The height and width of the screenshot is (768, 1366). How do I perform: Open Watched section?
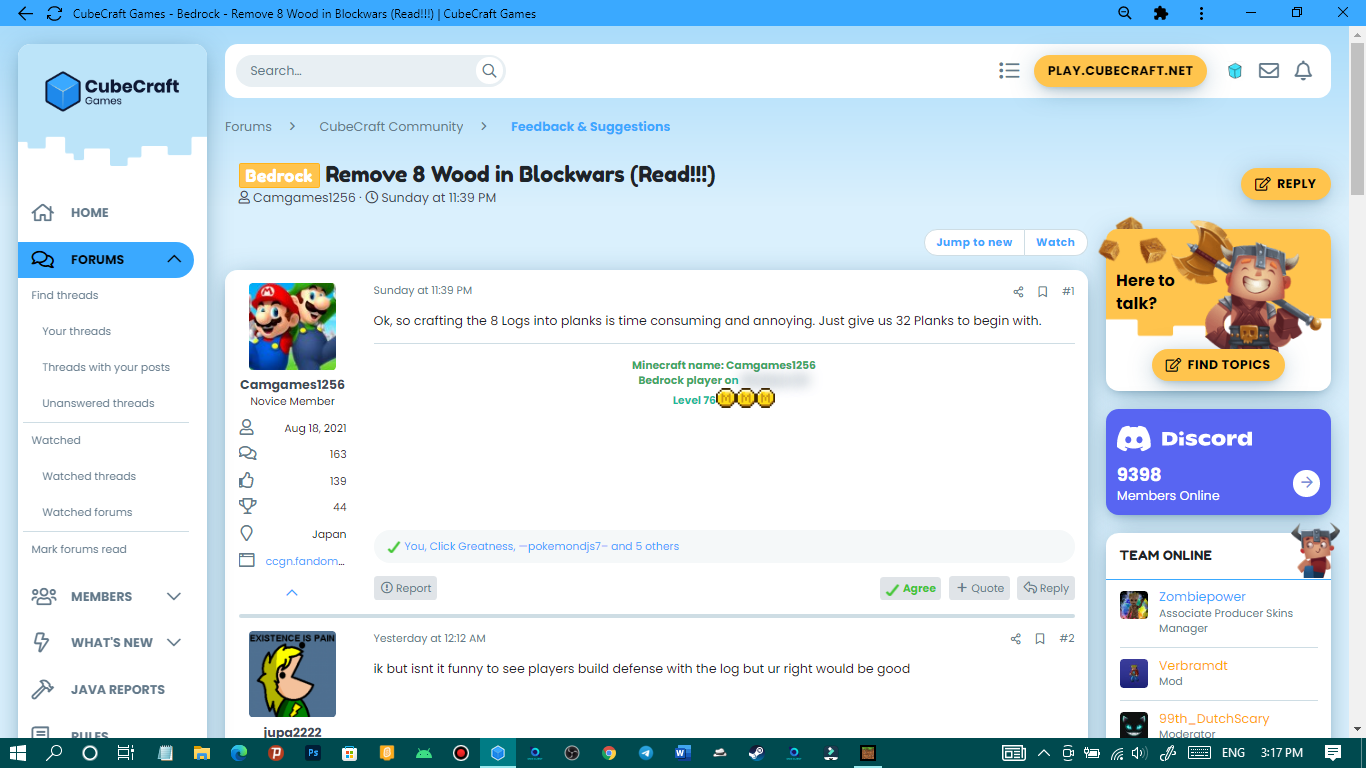56,440
